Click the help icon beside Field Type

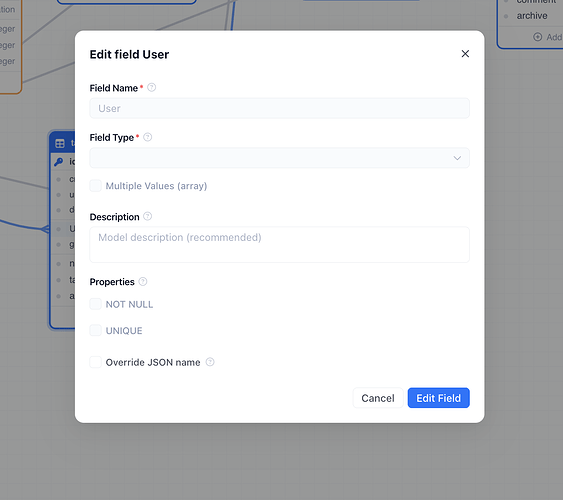148,137
